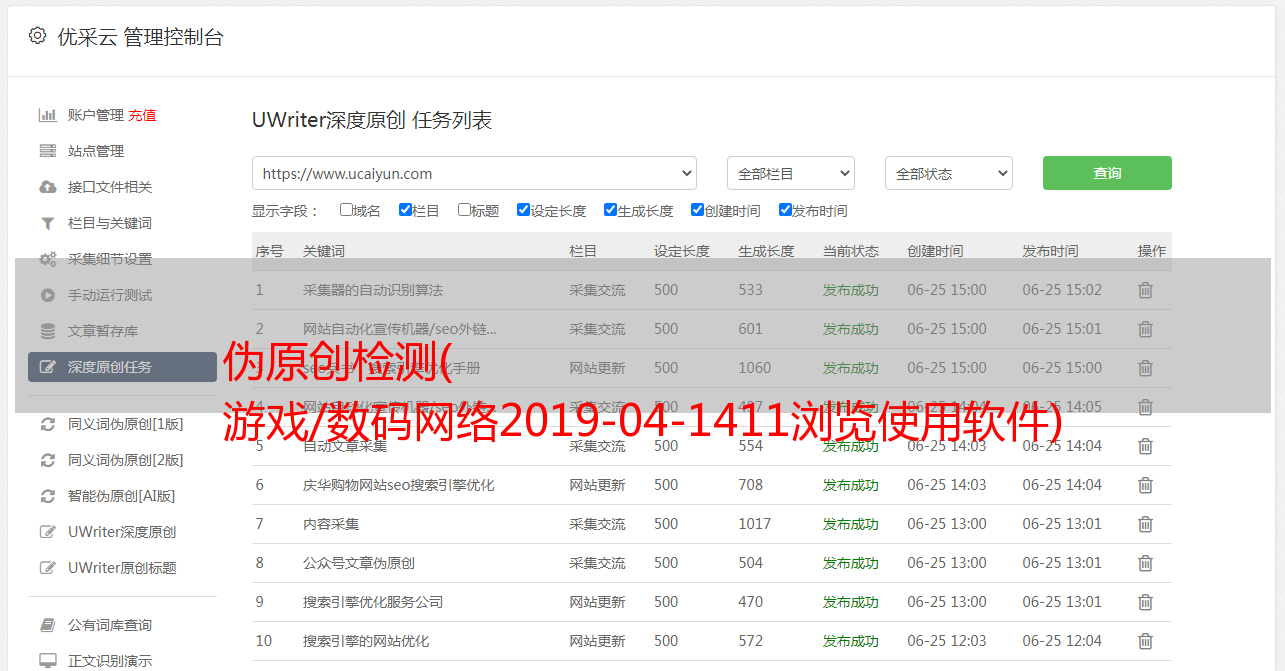Open the 全部栏目 dropdown
Screen dimensions: 1285x671
(x=791, y=173)
